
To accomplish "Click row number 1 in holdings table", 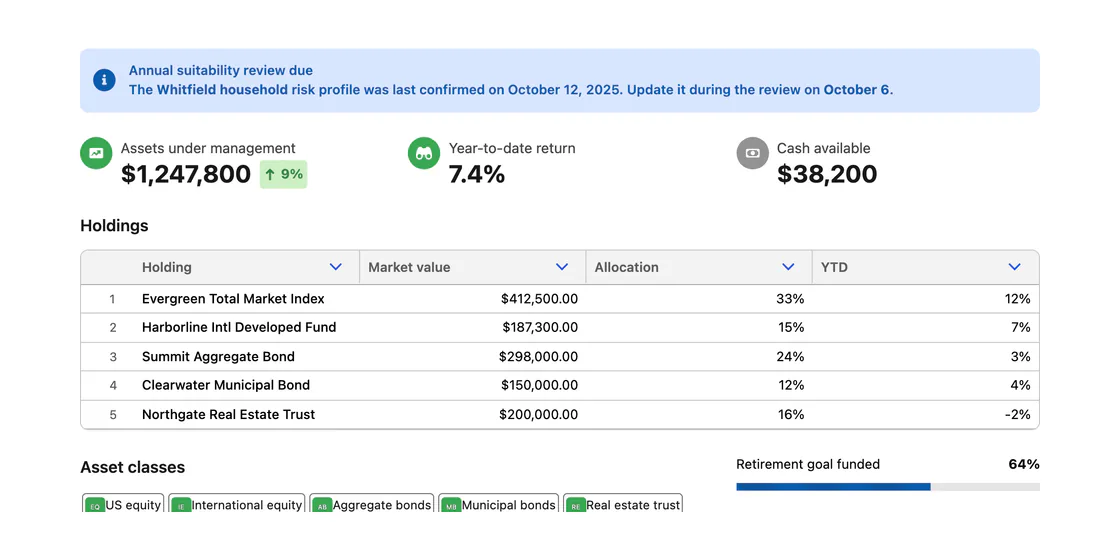I will [112, 299].
